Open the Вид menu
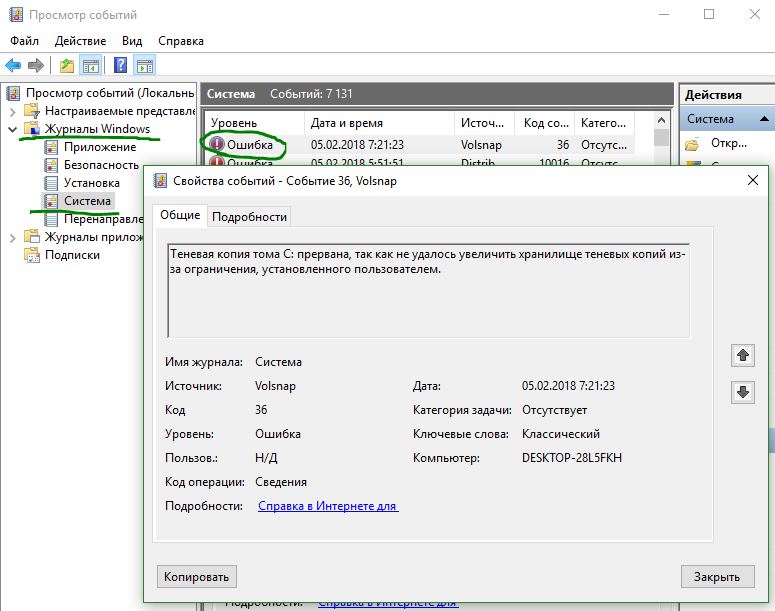Screen dimensions: 775x611 point(132,41)
